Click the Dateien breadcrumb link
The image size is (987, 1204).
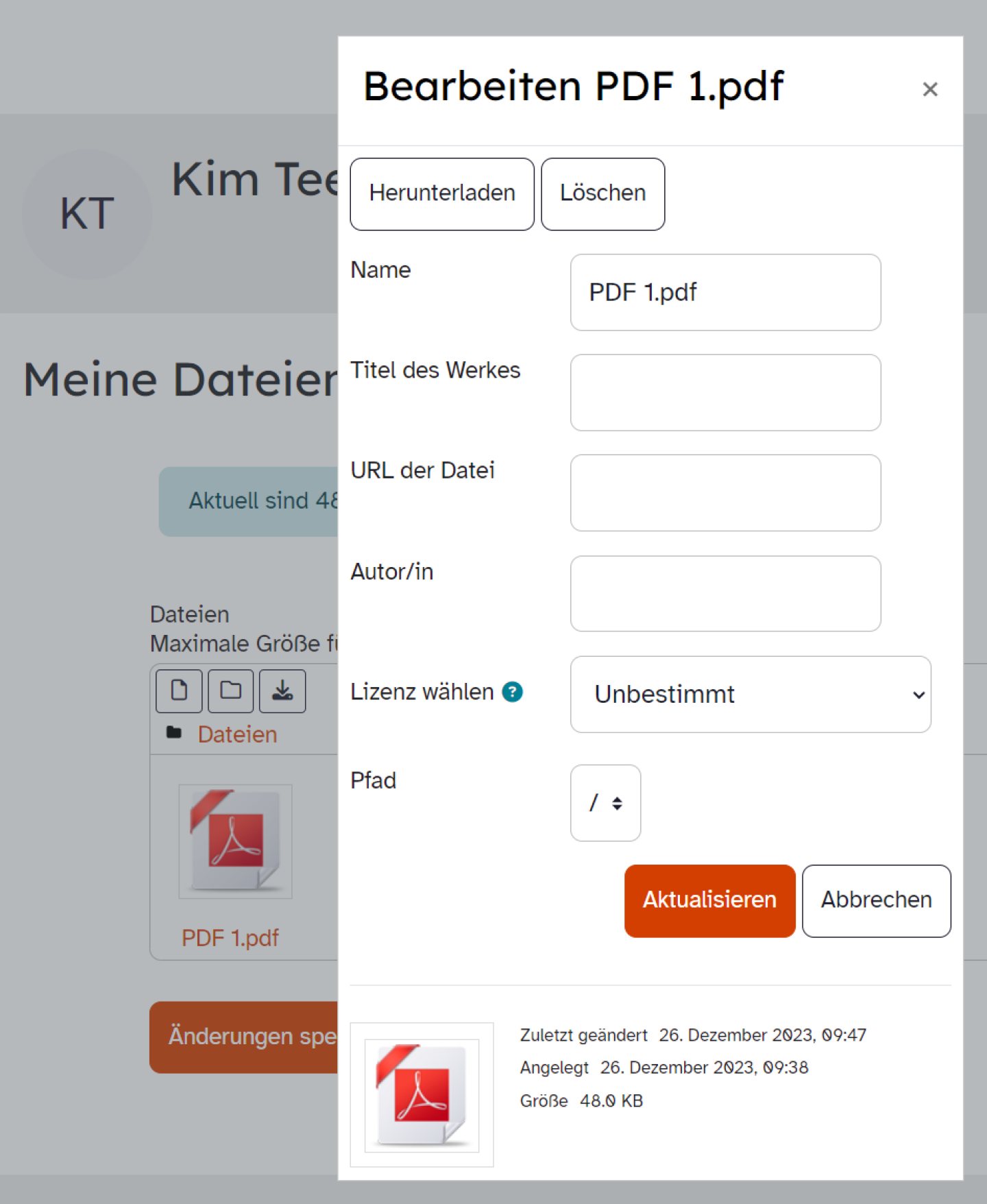[x=236, y=733]
